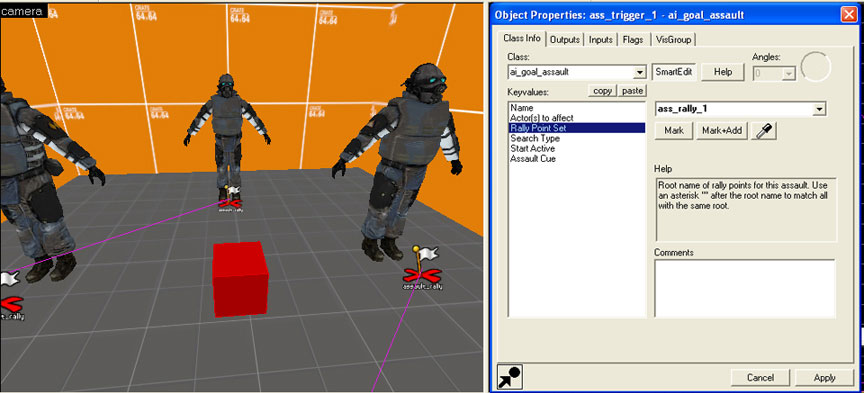864x393 pixels.
Task: Click the Mark button
Action: point(674,131)
